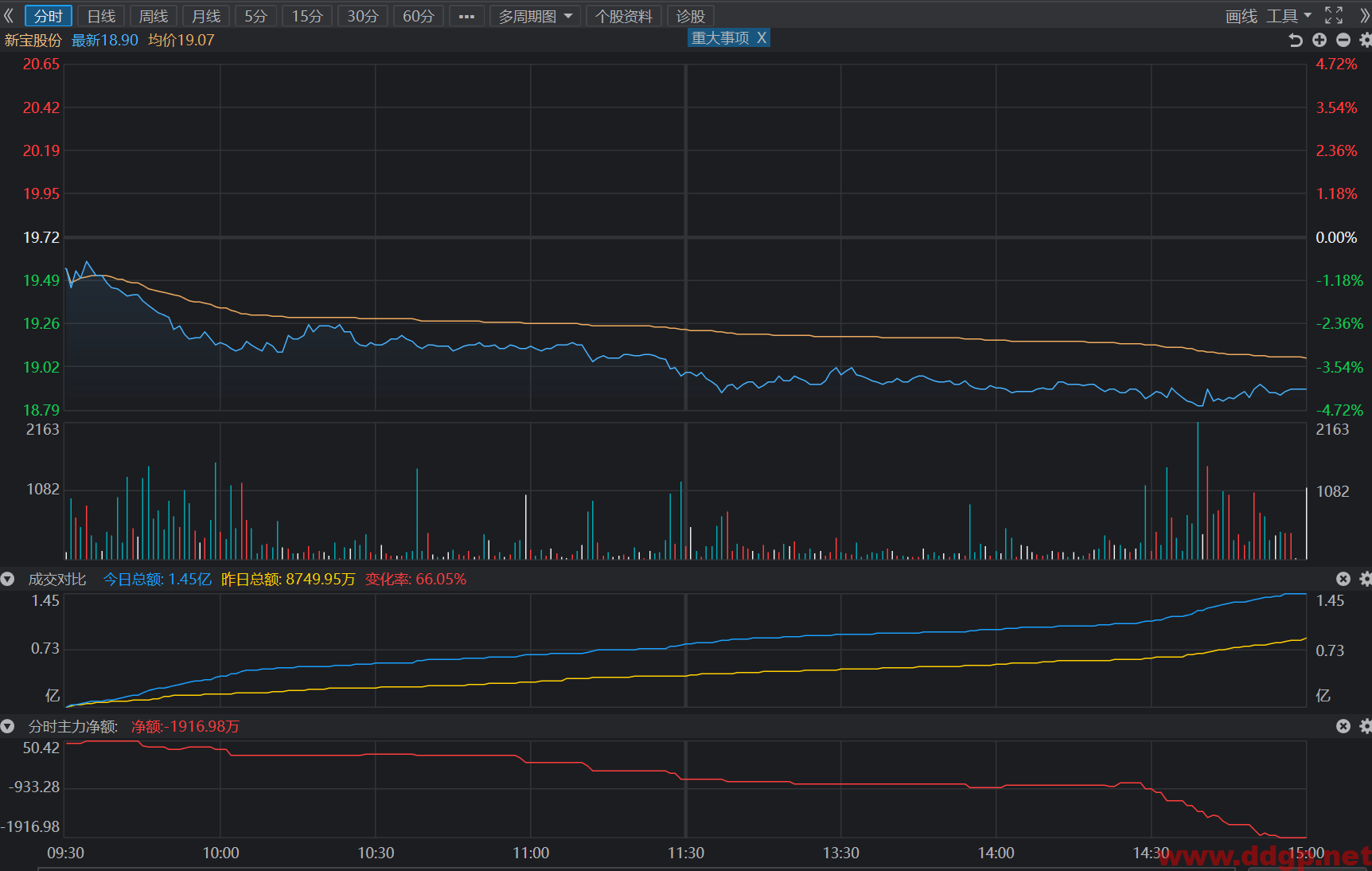1372x871 pixels.
Task: Click the 13:30 time axis label
Action: (x=841, y=853)
